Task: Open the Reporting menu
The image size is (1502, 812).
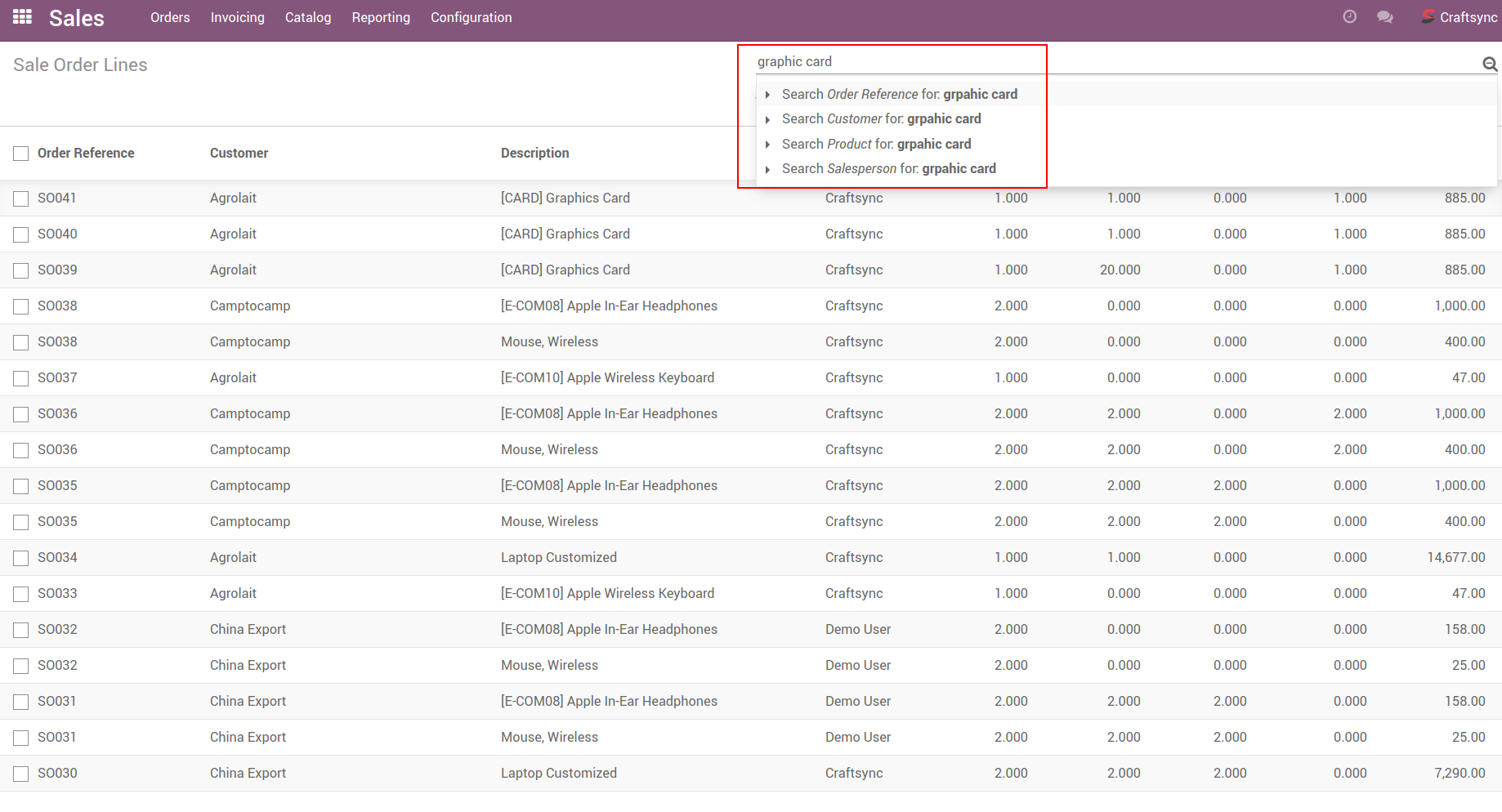Action: point(381,17)
